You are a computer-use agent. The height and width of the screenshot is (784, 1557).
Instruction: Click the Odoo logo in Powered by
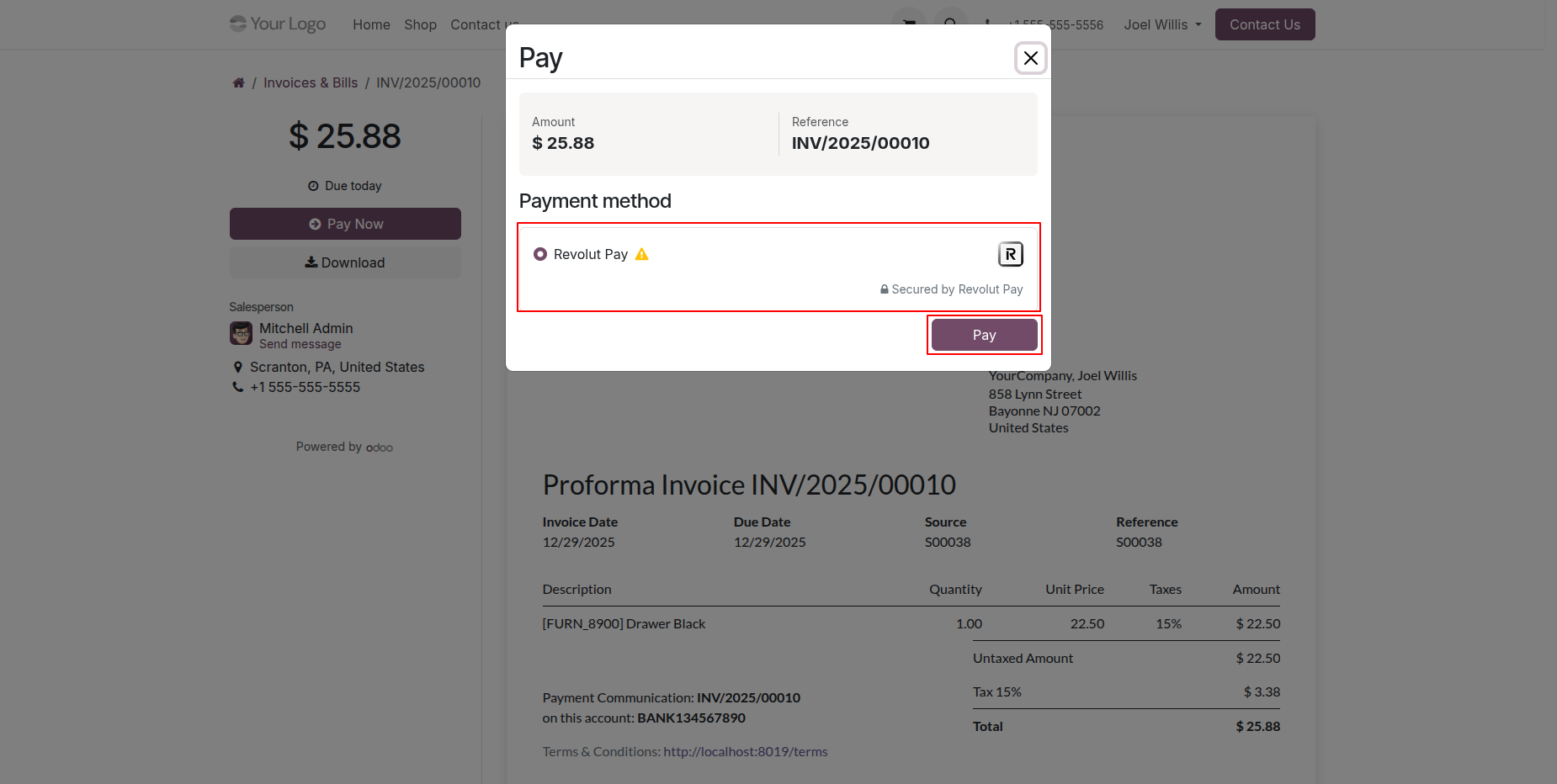[x=380, y=448]
